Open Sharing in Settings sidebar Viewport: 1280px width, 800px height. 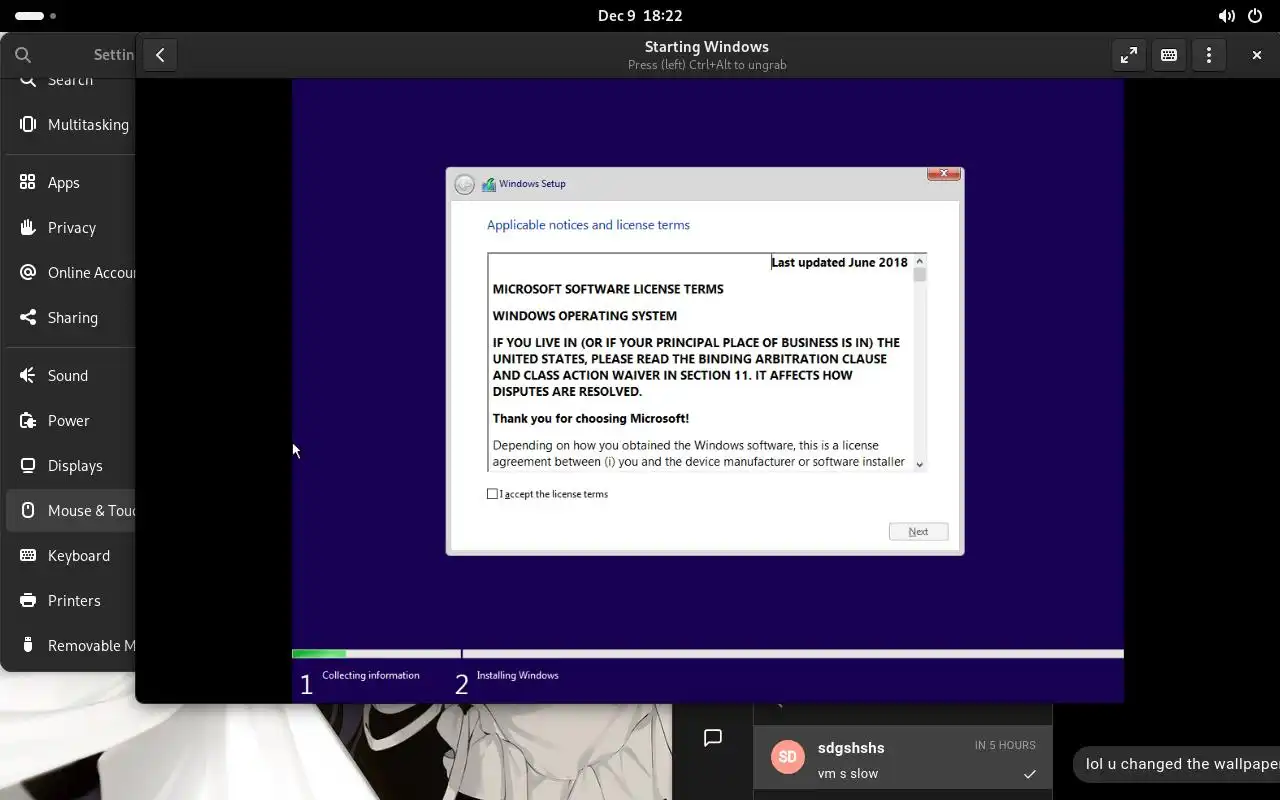point(70,318)
